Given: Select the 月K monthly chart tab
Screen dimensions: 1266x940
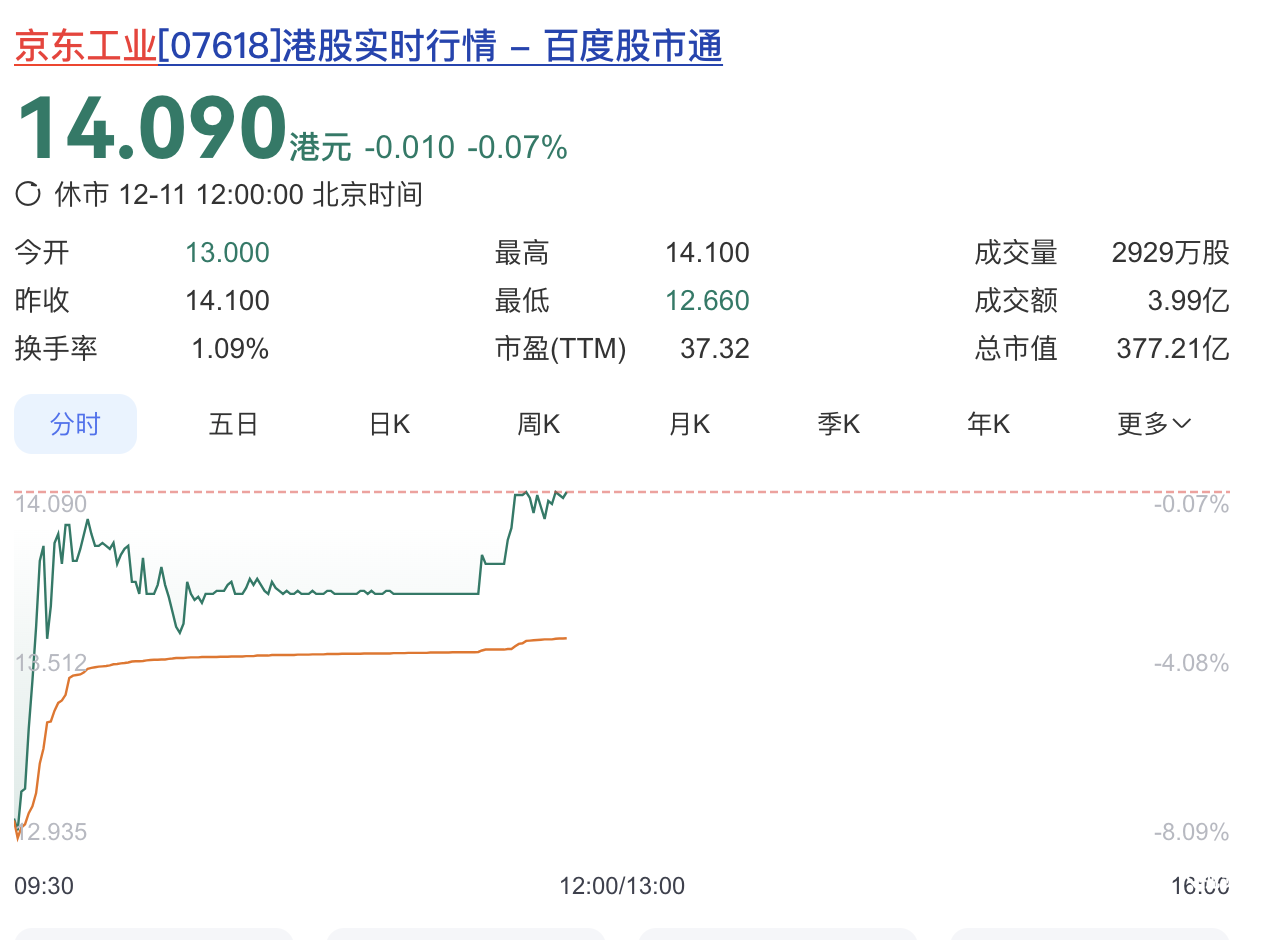Looking at the screenshot, I should pos(688,424).
